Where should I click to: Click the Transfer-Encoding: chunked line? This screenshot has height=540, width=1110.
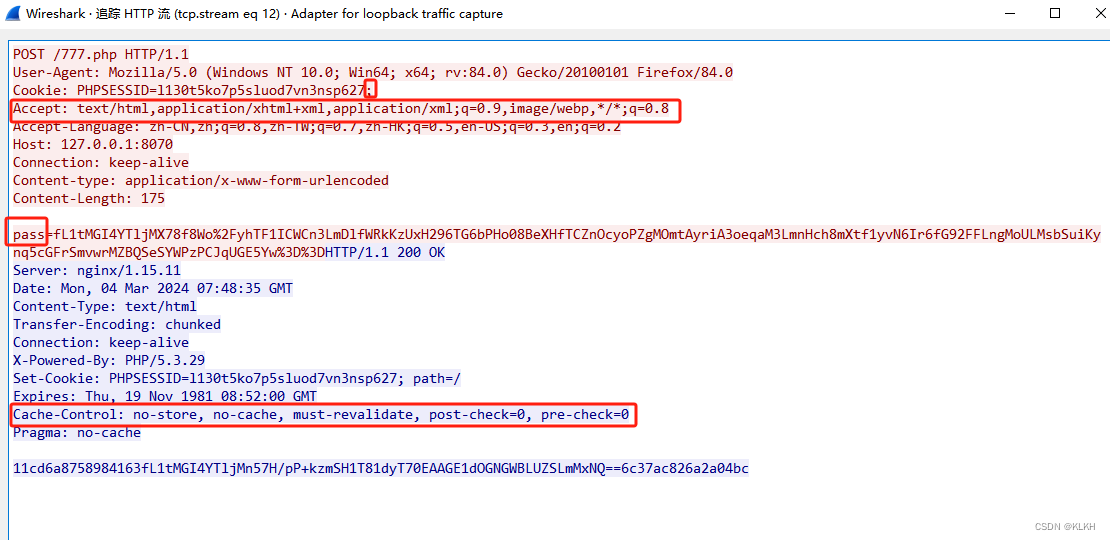click(117, 325)
